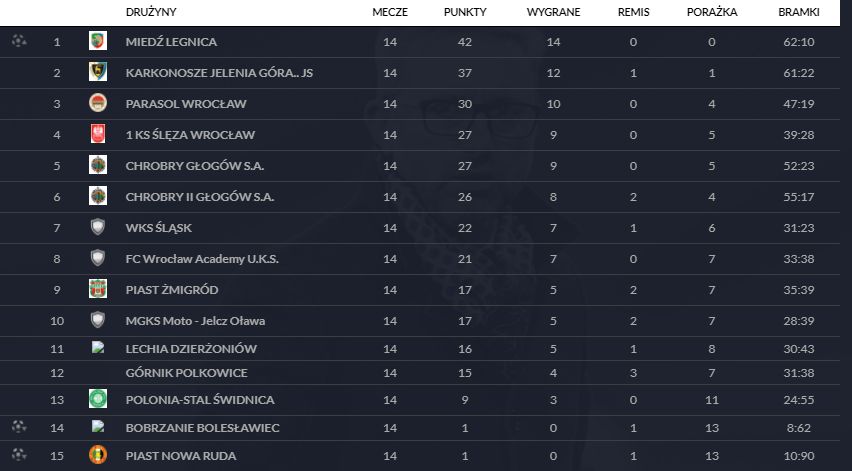Click the broken logo of Lechia Dzierżoniów
The image size is (852, 471).
98,347
